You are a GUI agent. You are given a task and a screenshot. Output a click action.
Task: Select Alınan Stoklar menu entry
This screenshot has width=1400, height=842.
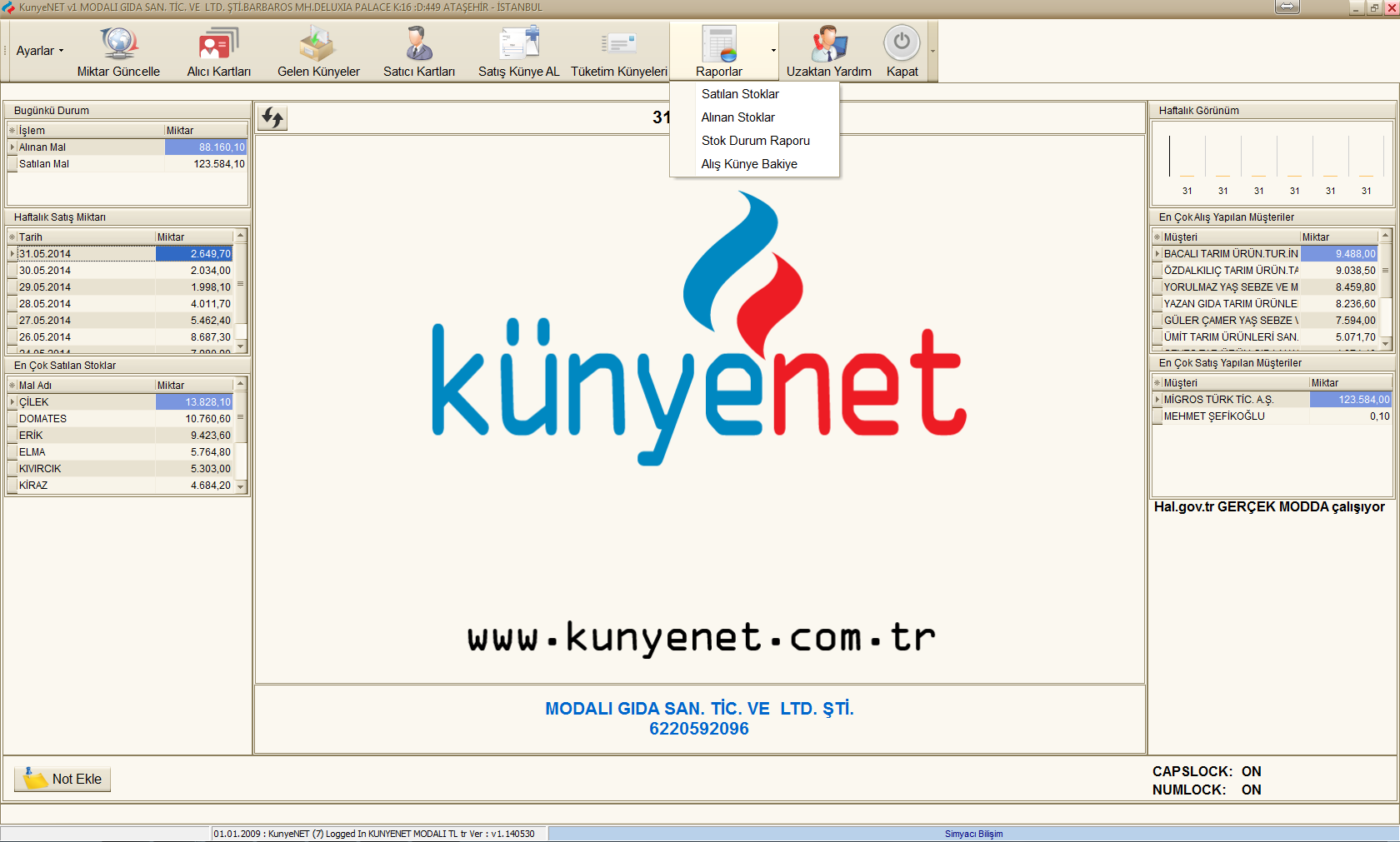(737, 117)
